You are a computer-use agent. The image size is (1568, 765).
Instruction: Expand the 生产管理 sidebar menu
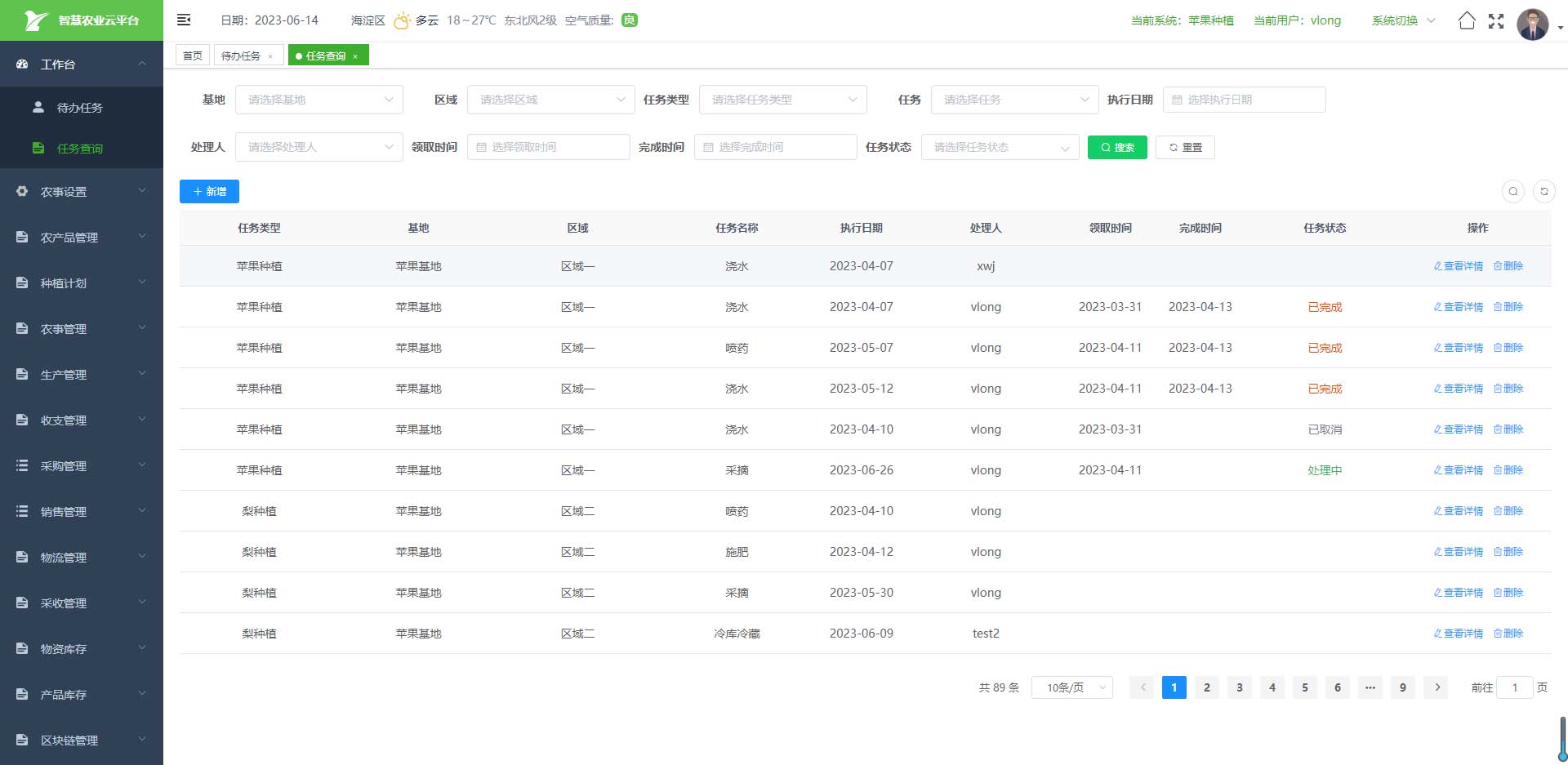(82, 374)
